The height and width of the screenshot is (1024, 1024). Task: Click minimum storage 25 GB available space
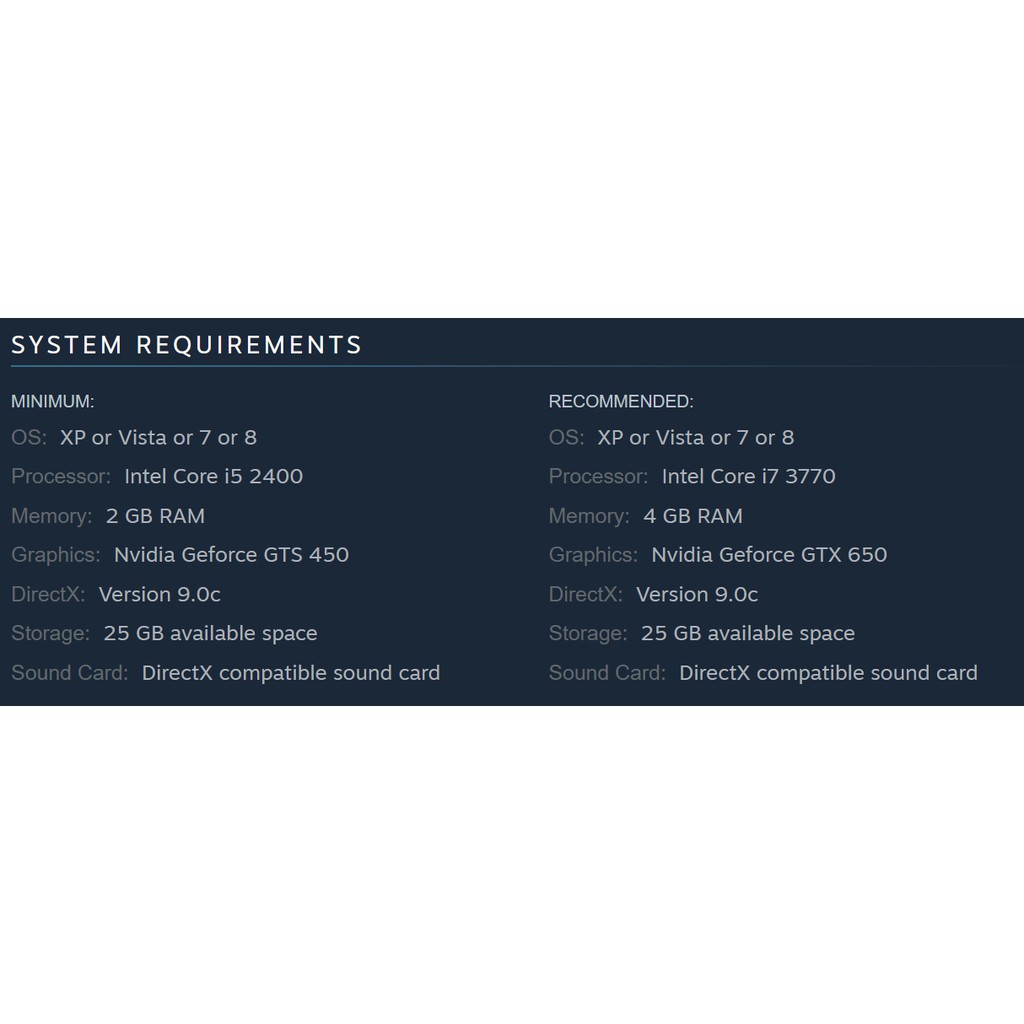pos(210,633)
